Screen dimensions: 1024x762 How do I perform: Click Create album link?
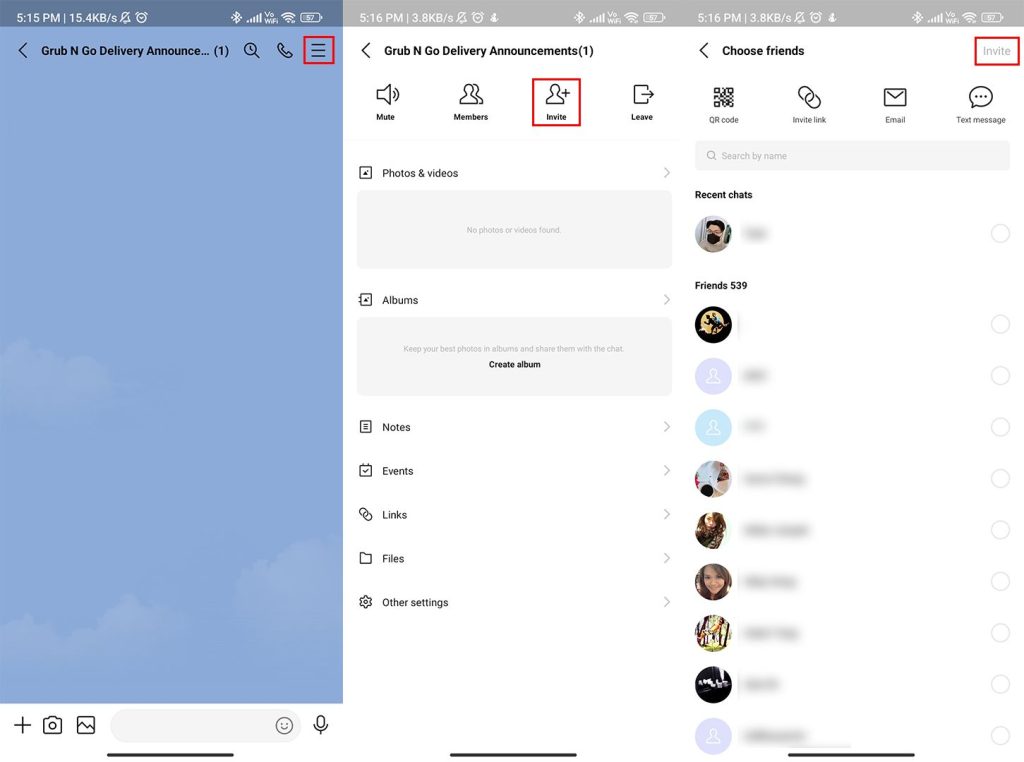pos(515,364)
